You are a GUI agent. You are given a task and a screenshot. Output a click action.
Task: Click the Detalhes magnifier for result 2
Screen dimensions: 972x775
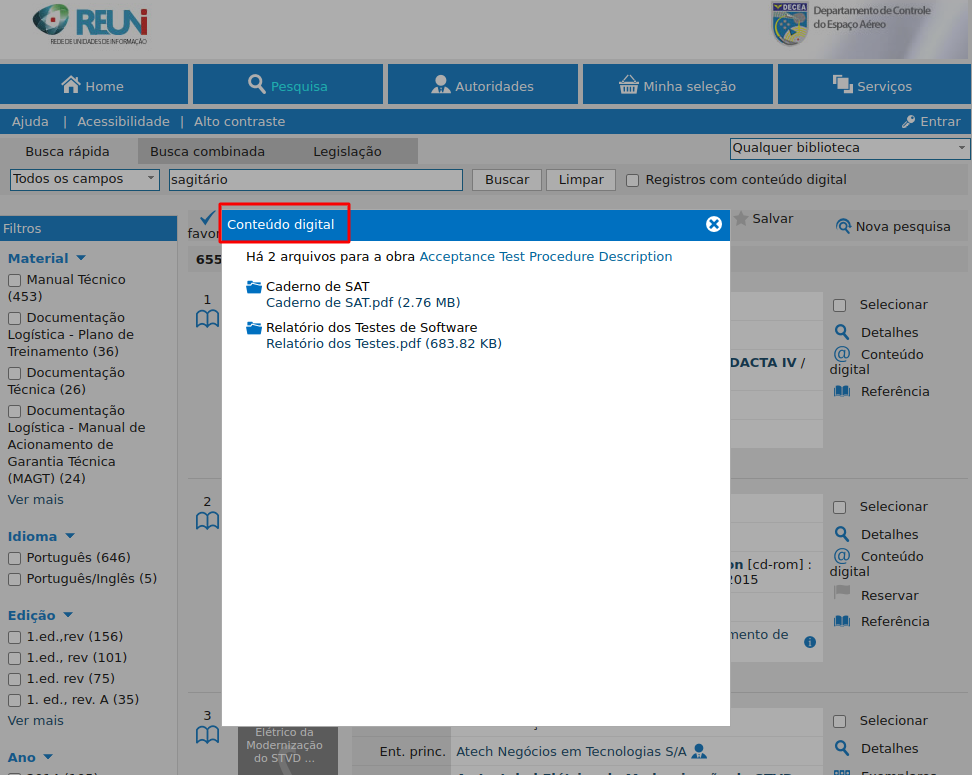point(841,534)
